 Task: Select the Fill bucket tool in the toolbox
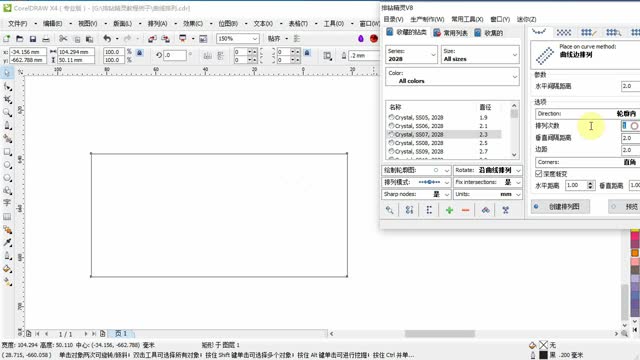click(x=7, y=269)
